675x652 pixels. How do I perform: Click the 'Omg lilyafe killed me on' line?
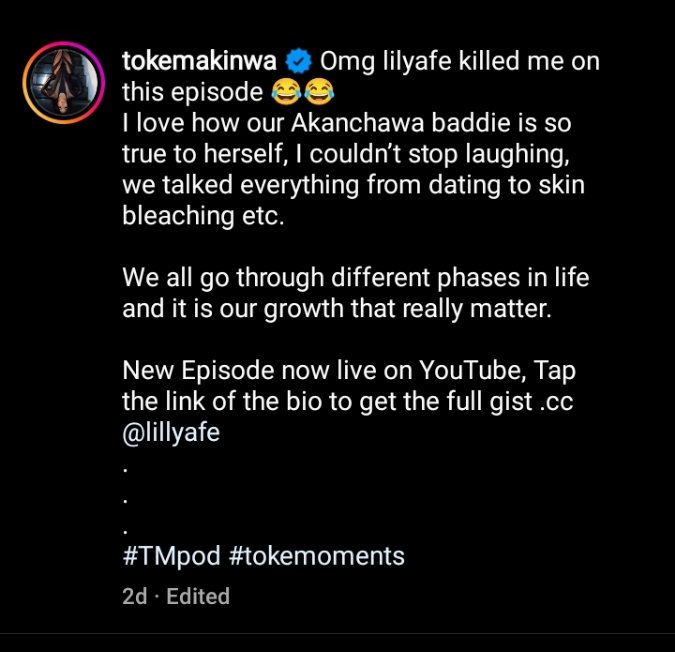point(459,61)
